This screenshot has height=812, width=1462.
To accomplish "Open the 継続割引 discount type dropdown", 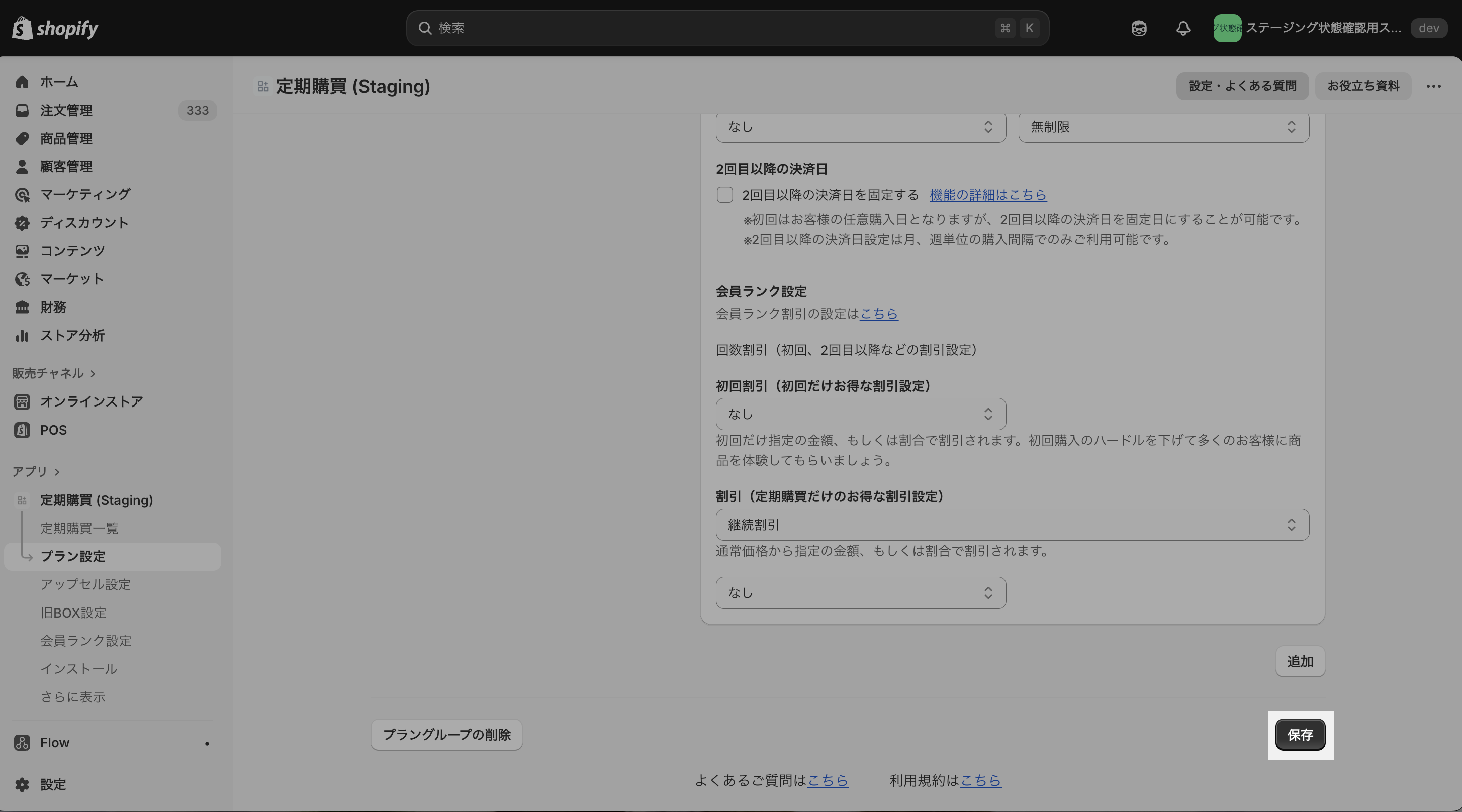I will pos(1012,525).
